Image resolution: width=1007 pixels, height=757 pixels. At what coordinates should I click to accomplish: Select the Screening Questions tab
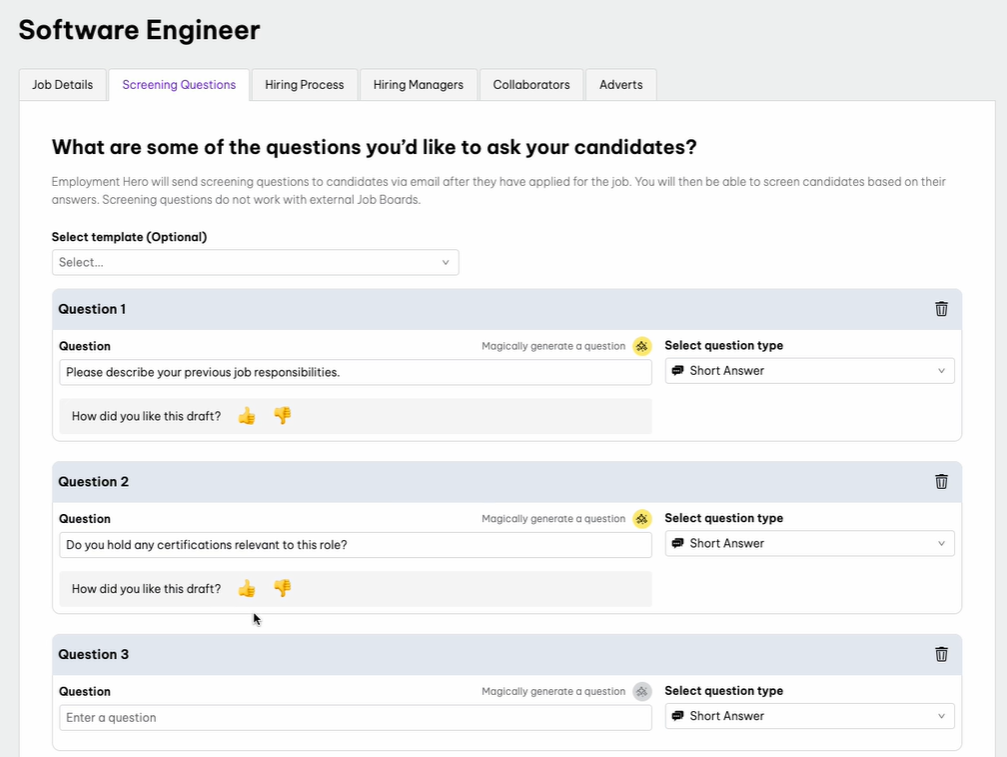click(x=179, y=85)
